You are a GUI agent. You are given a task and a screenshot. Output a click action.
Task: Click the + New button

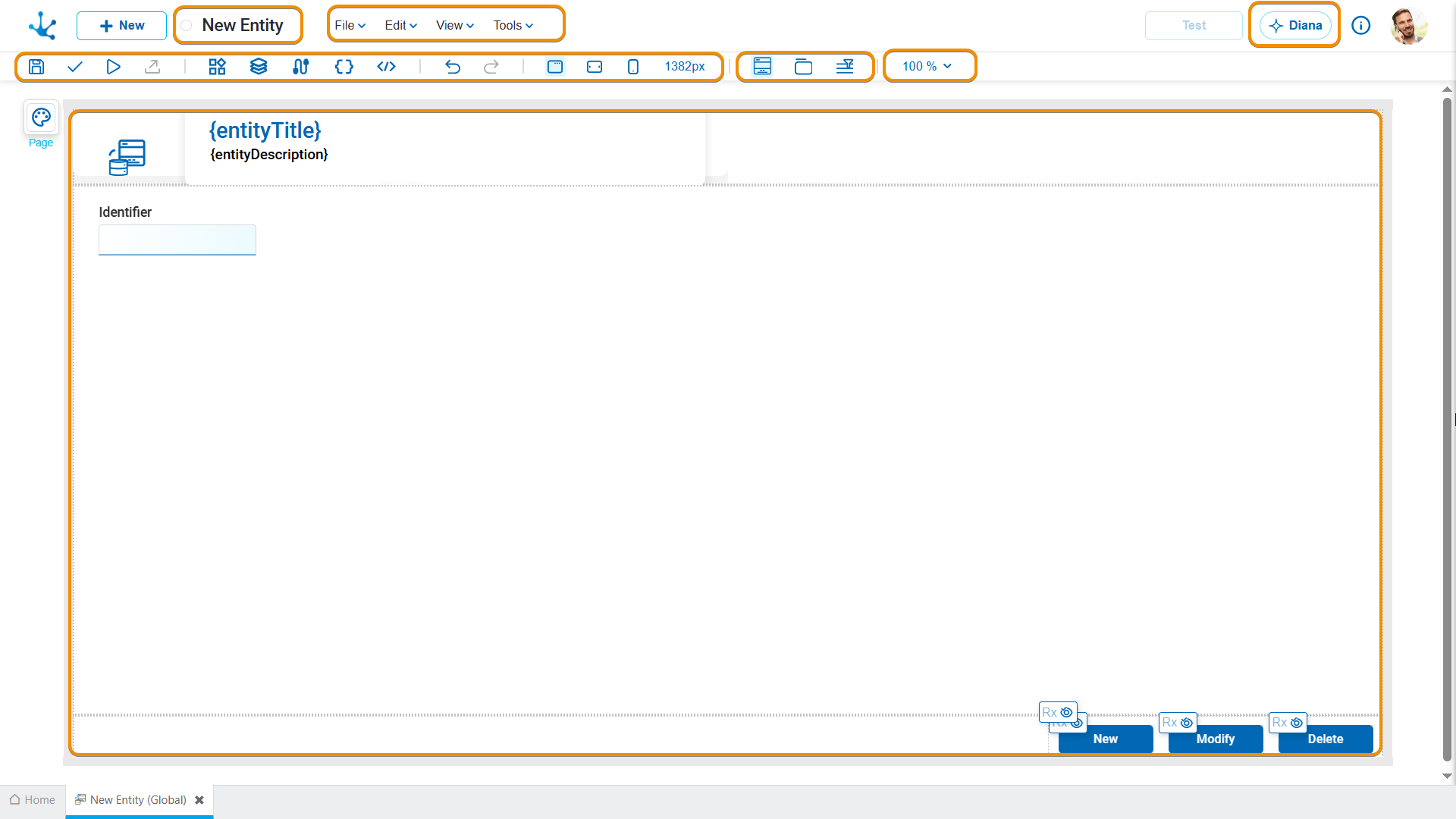tap(121, 26)
